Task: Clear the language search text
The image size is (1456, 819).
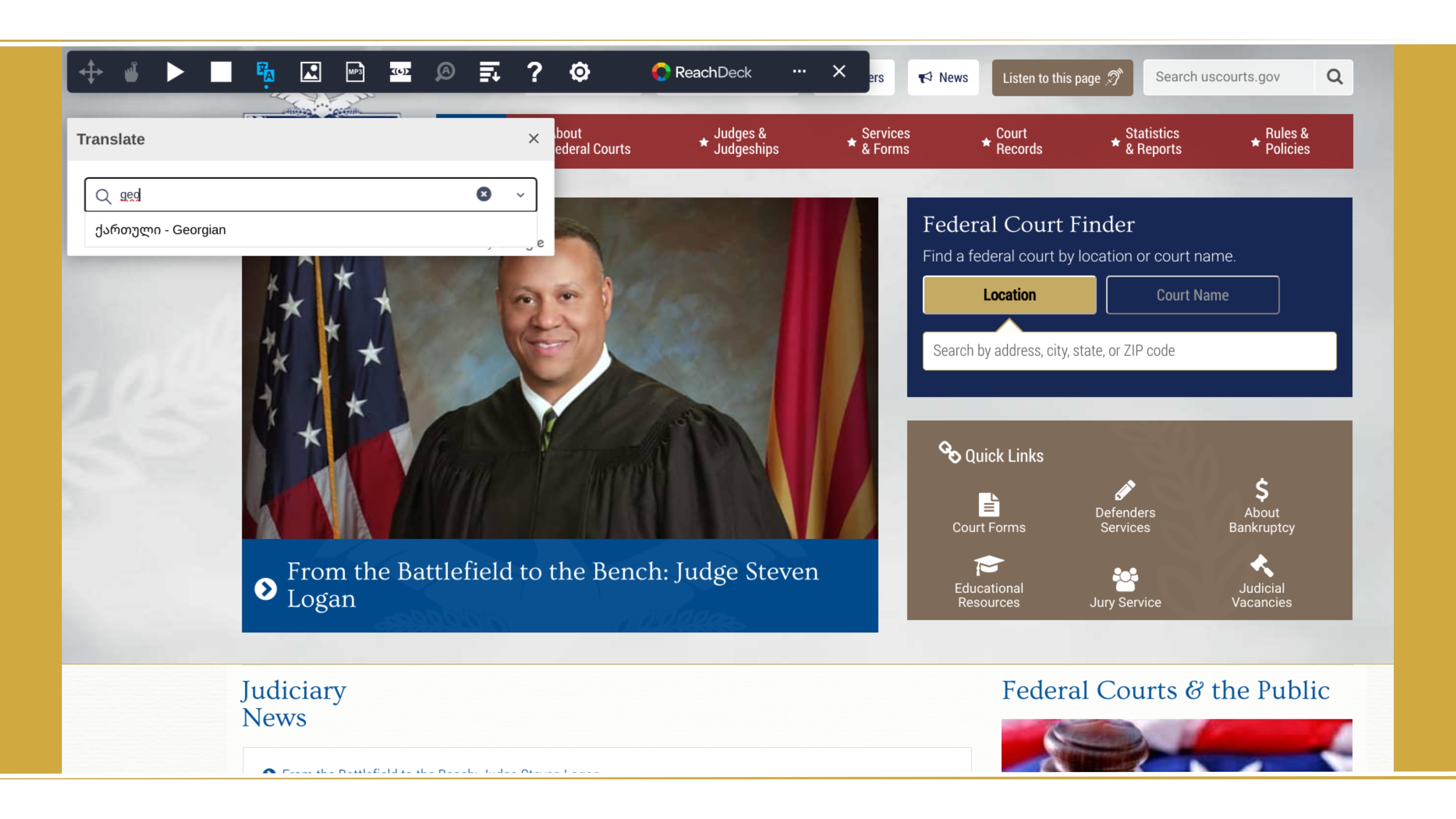Action: click(x=483, y=194)
